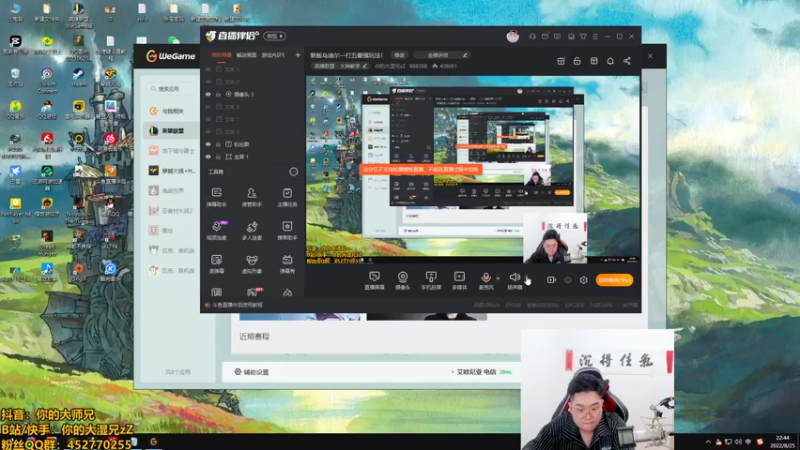Open settings gear beside the start-stream button
The image size is (800, 450).
tap(584, 280)
